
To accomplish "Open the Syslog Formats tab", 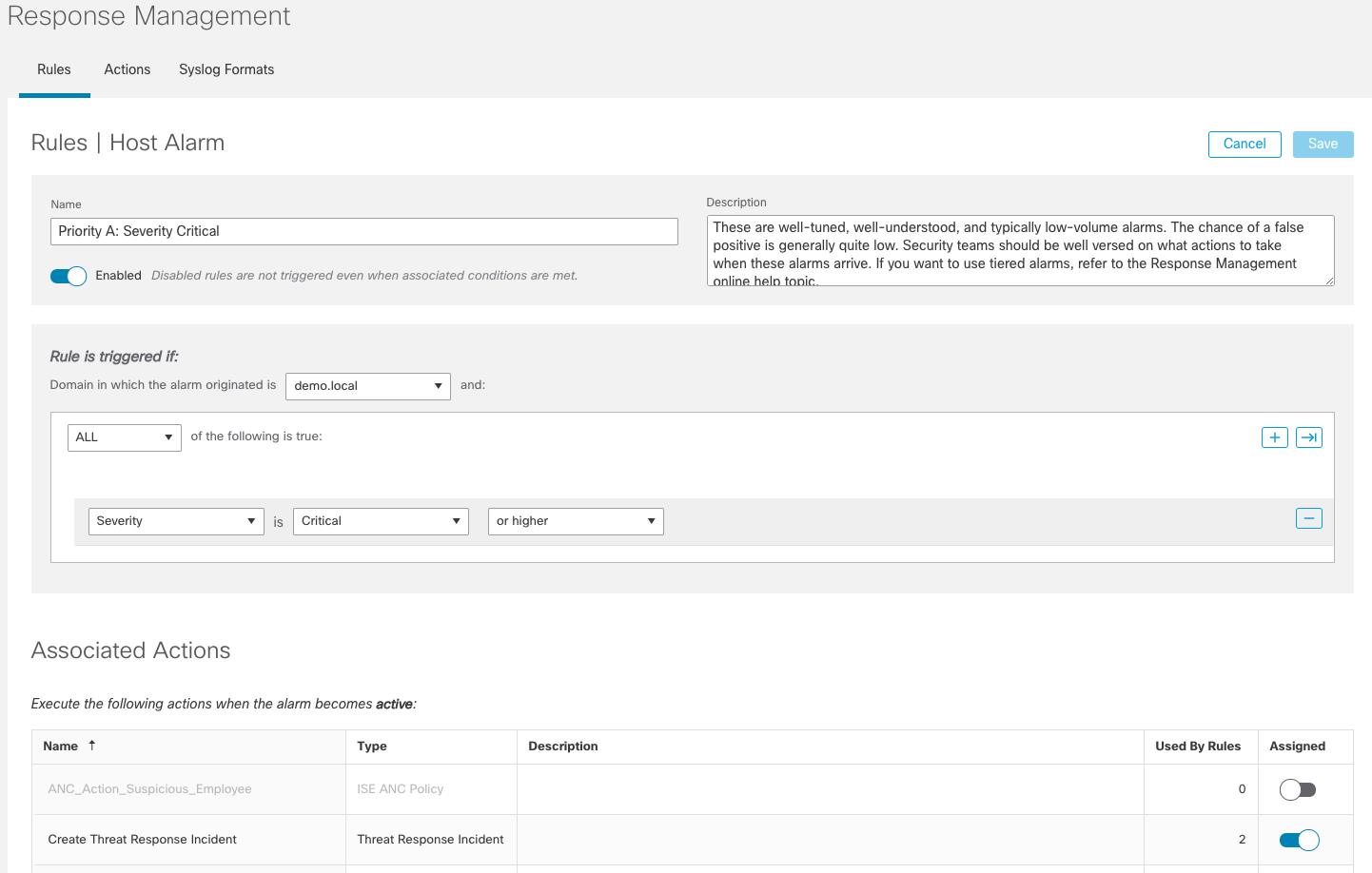I will coord(226,69).
